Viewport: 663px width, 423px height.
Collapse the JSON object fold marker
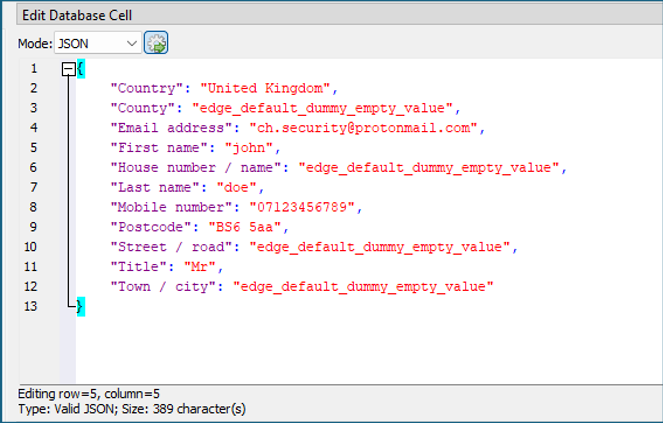[68, 69]
